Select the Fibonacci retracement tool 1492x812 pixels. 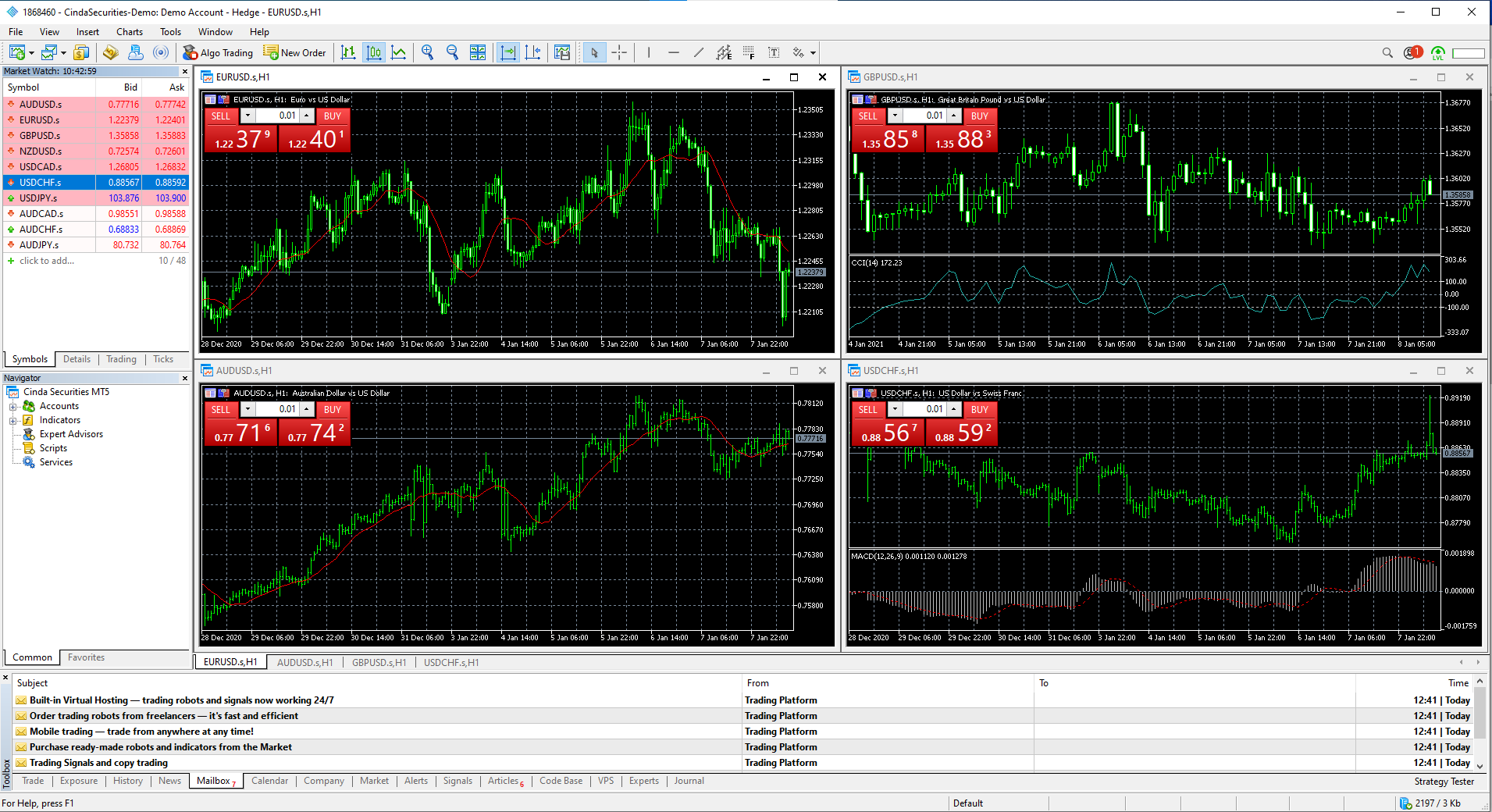point(749,52)
